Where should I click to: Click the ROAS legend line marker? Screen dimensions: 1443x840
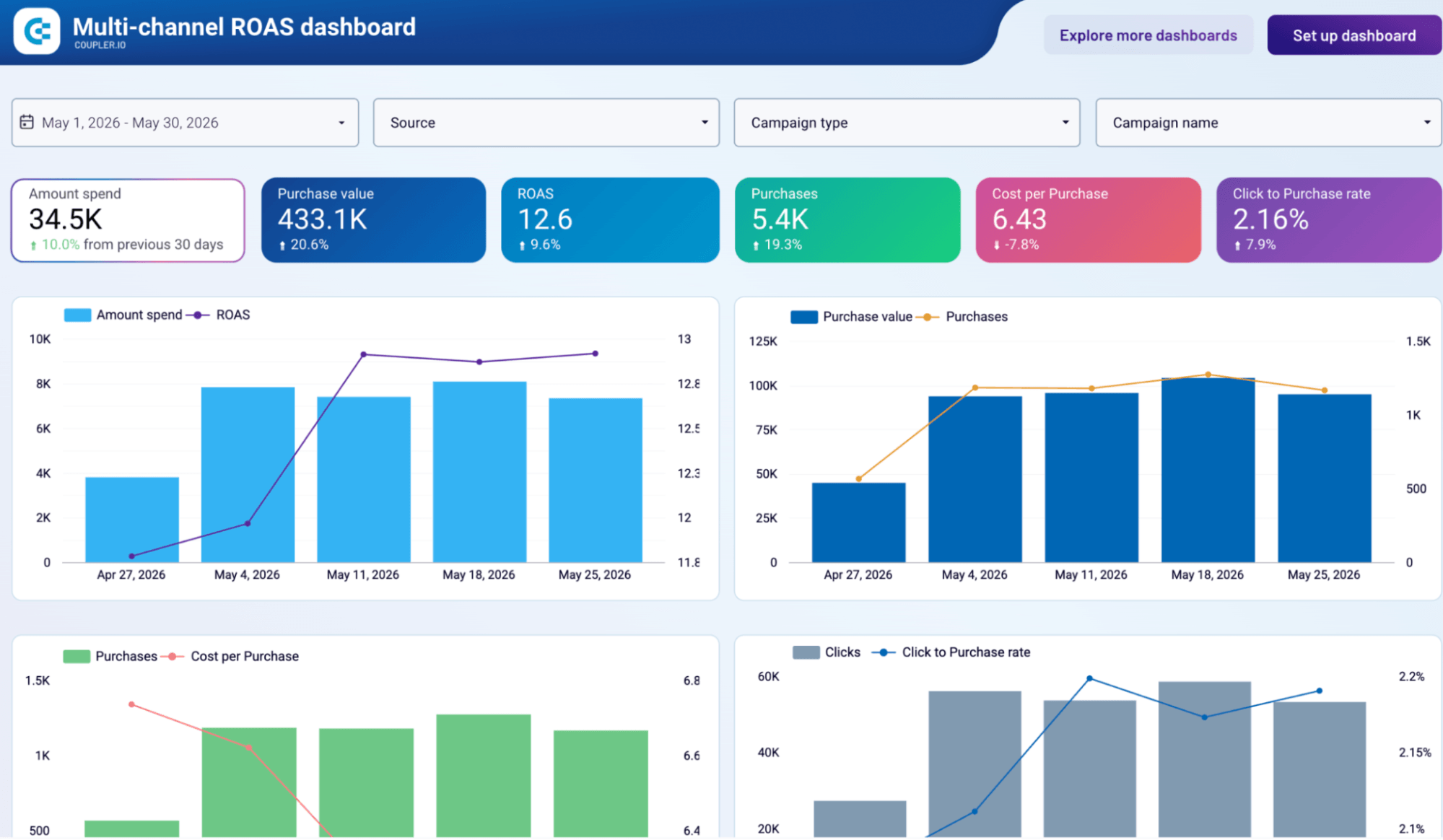tap(197, 315)
